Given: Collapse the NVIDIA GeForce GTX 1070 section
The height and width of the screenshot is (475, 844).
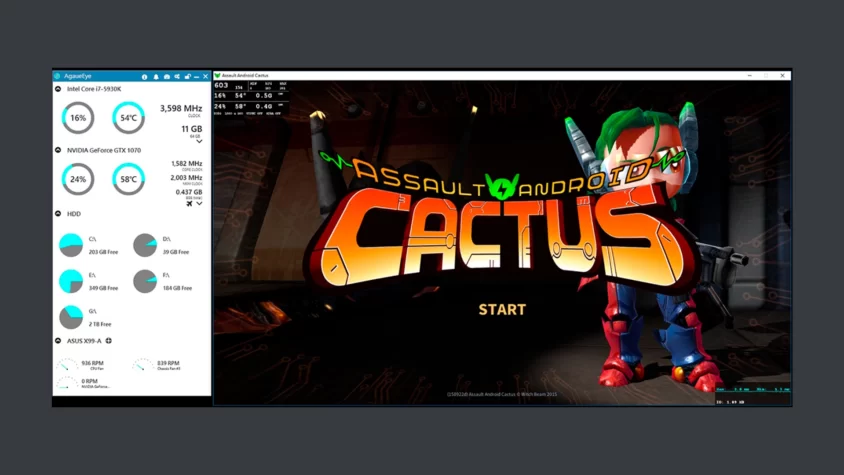Looking at the screenshot, I should point(58,150).
